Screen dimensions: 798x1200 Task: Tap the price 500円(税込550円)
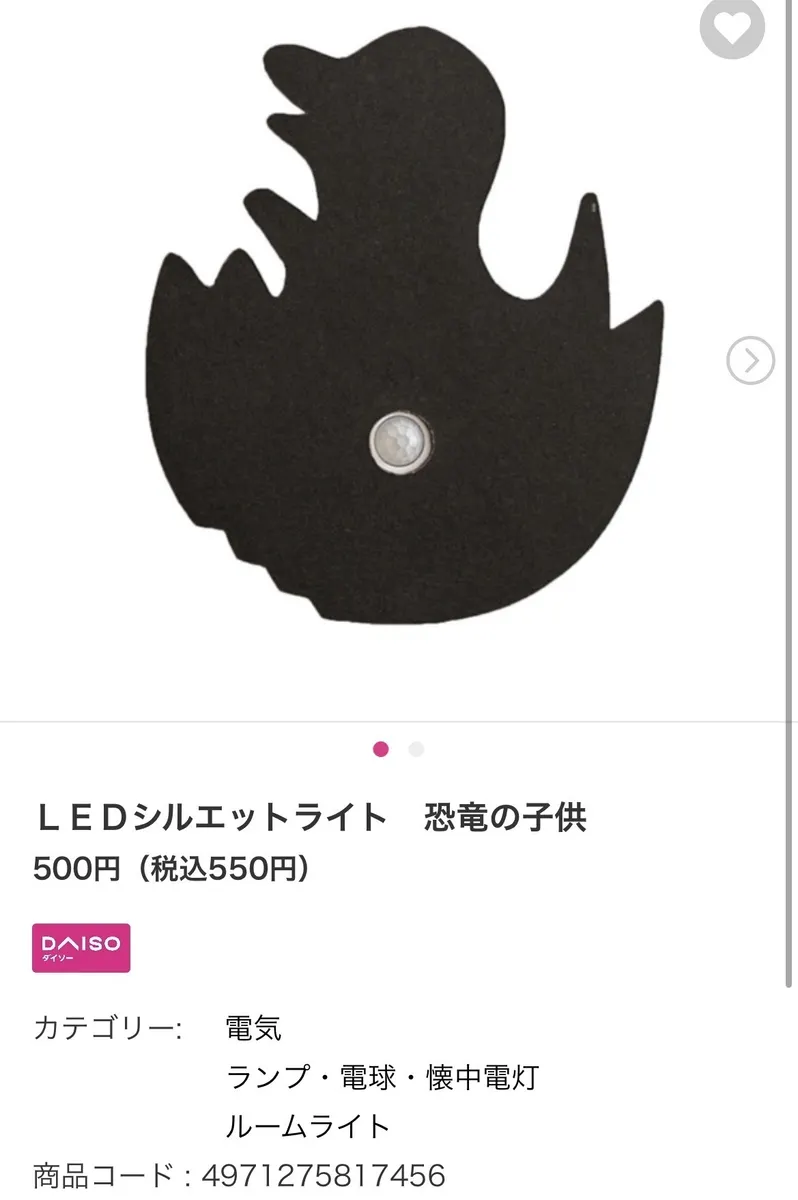pyautogui.click(x=172, y=868)
